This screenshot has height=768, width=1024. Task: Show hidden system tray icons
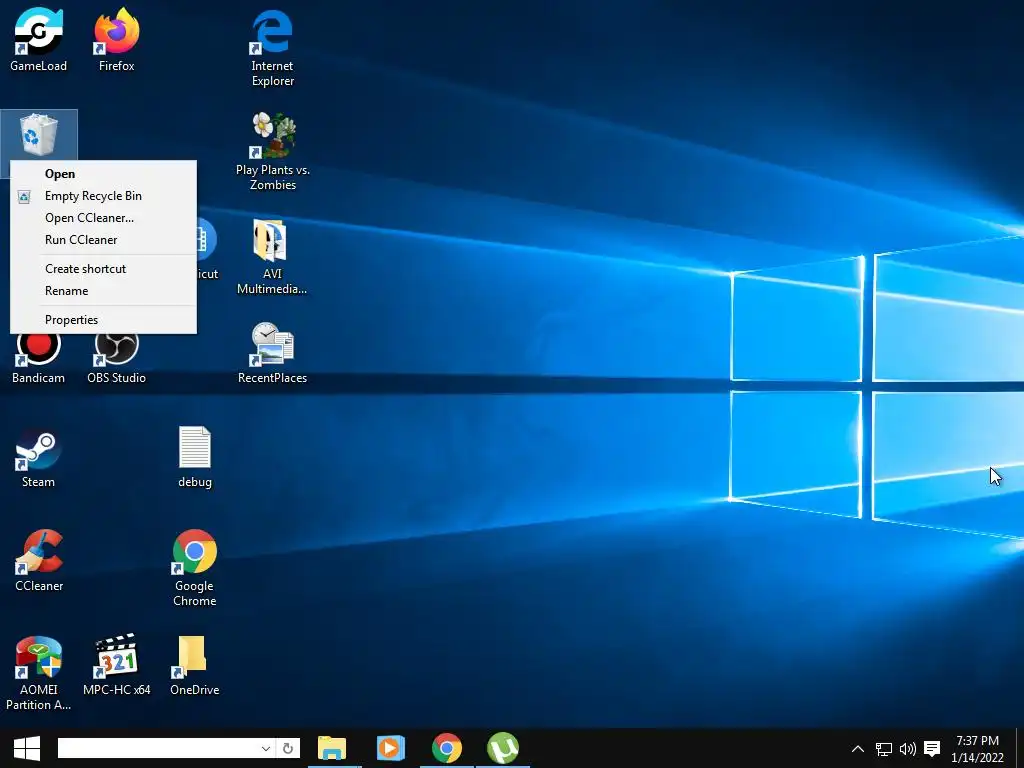click(x=858, y=749)
